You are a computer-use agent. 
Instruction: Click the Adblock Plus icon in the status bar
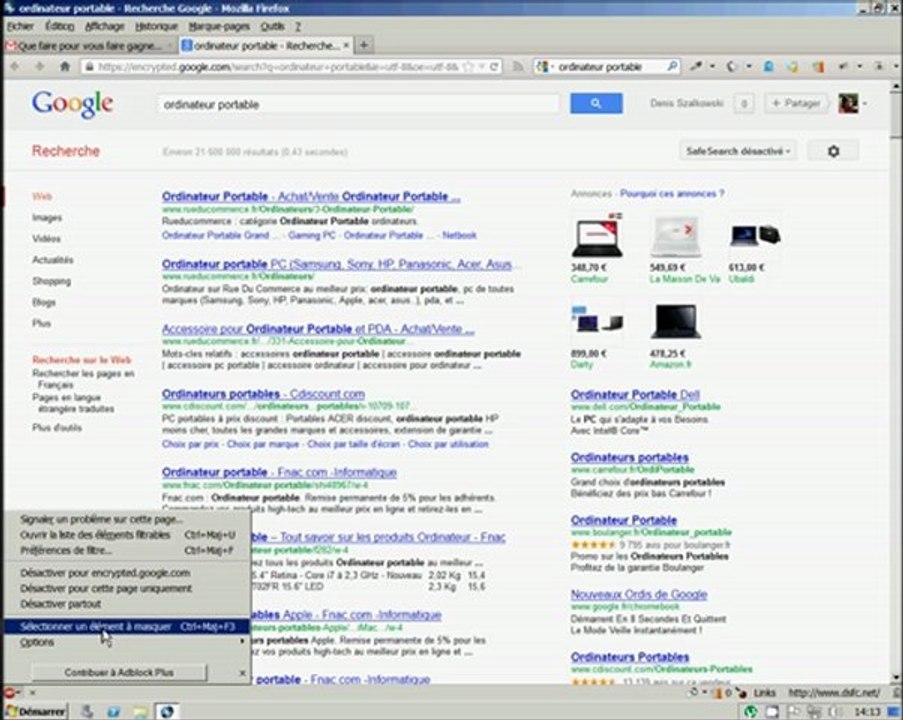pos(9,692)
